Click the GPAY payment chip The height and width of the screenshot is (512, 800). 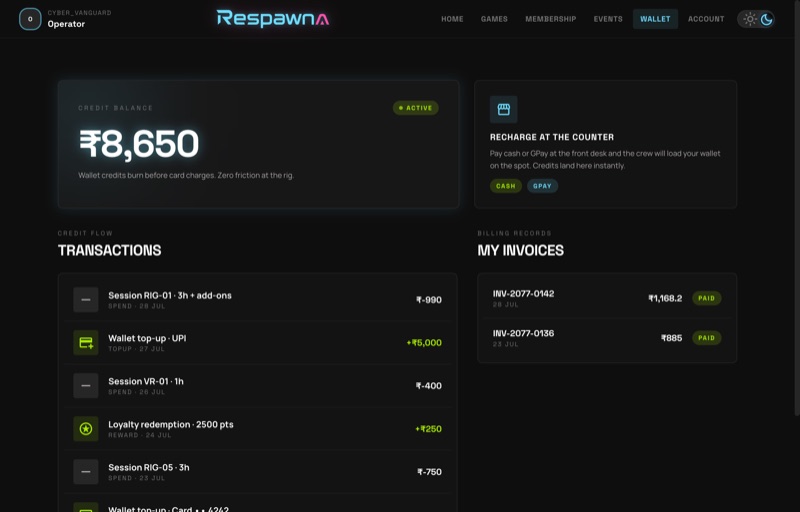tap(542, 186)
